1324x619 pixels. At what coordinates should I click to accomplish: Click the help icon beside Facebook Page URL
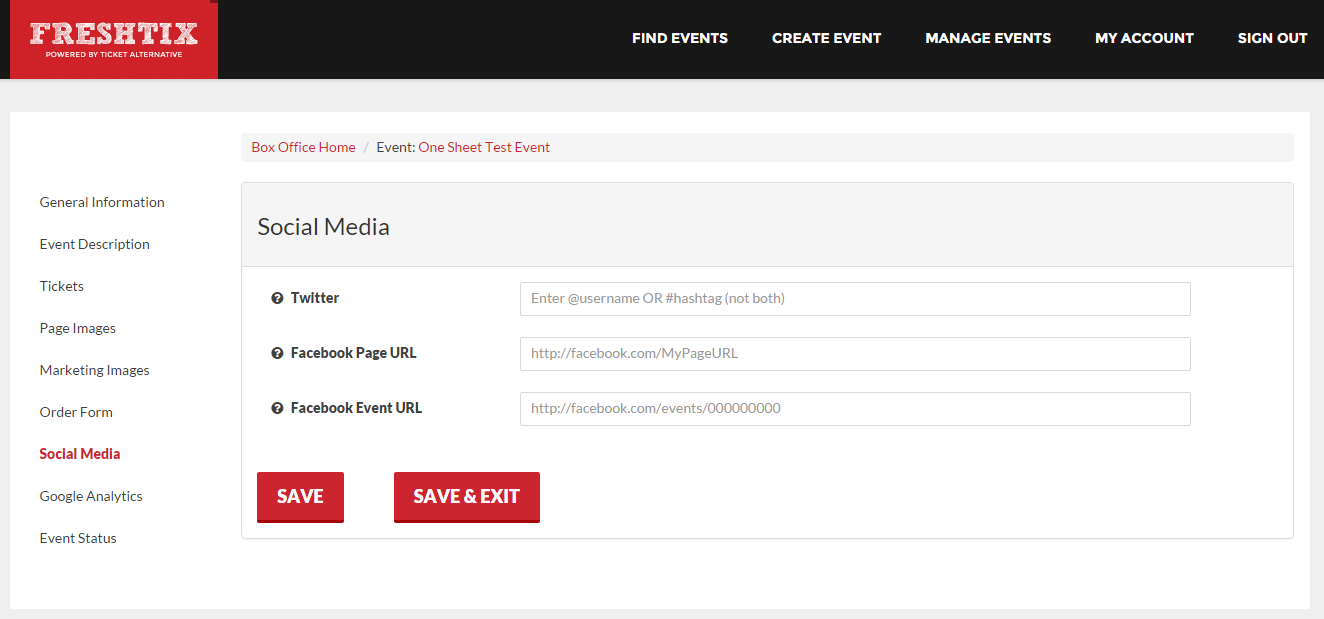coord(277,353)
